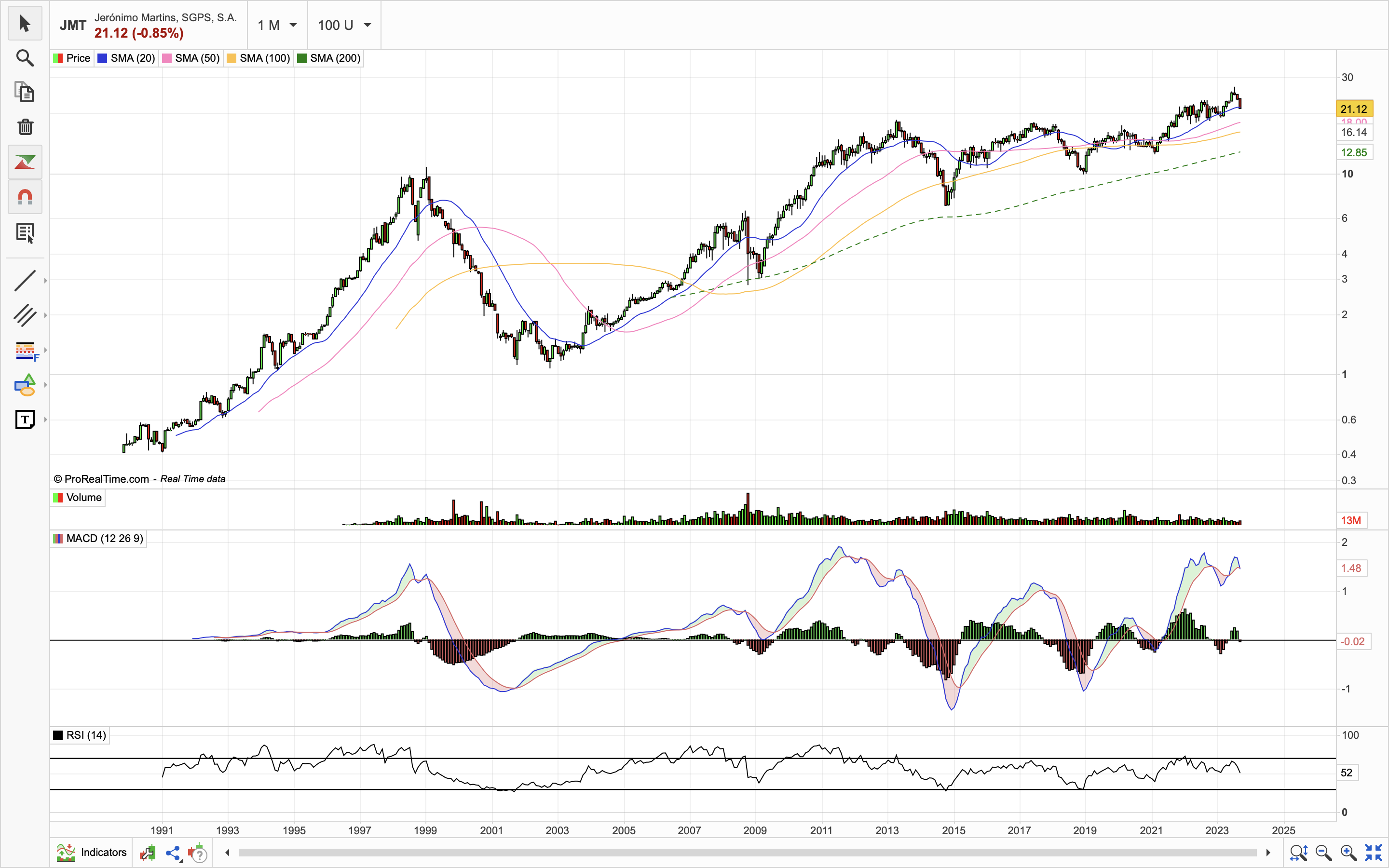Select the text annotation tool
The image size is (1389, 868).
25,420
